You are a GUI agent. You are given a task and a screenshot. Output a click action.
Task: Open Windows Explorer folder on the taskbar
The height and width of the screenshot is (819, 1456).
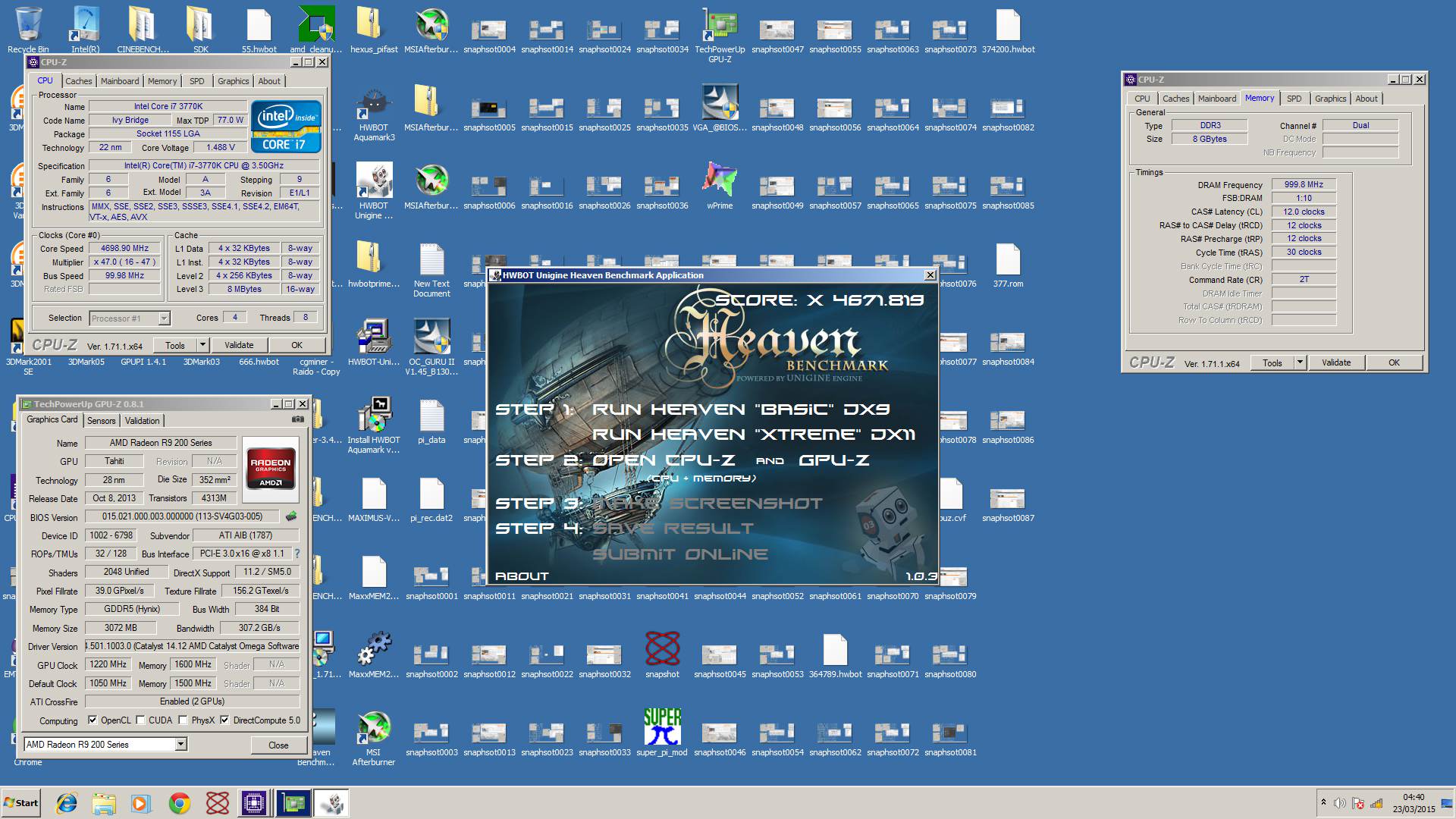click(104, 803)
